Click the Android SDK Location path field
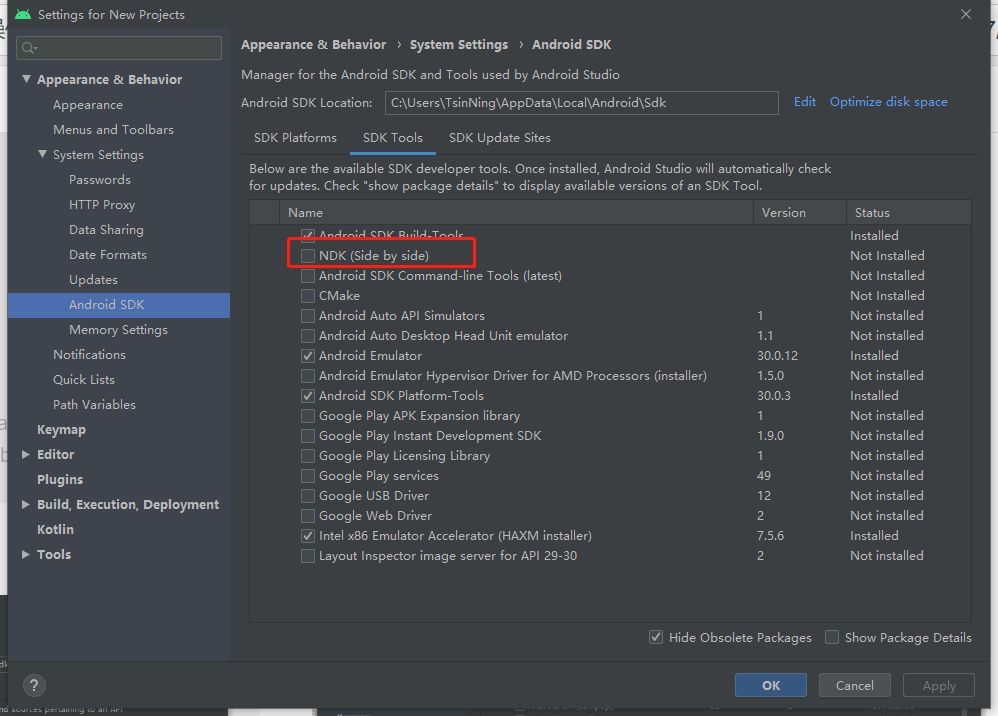The height and width of the screenshot is (716, 998). coord(581,102)
